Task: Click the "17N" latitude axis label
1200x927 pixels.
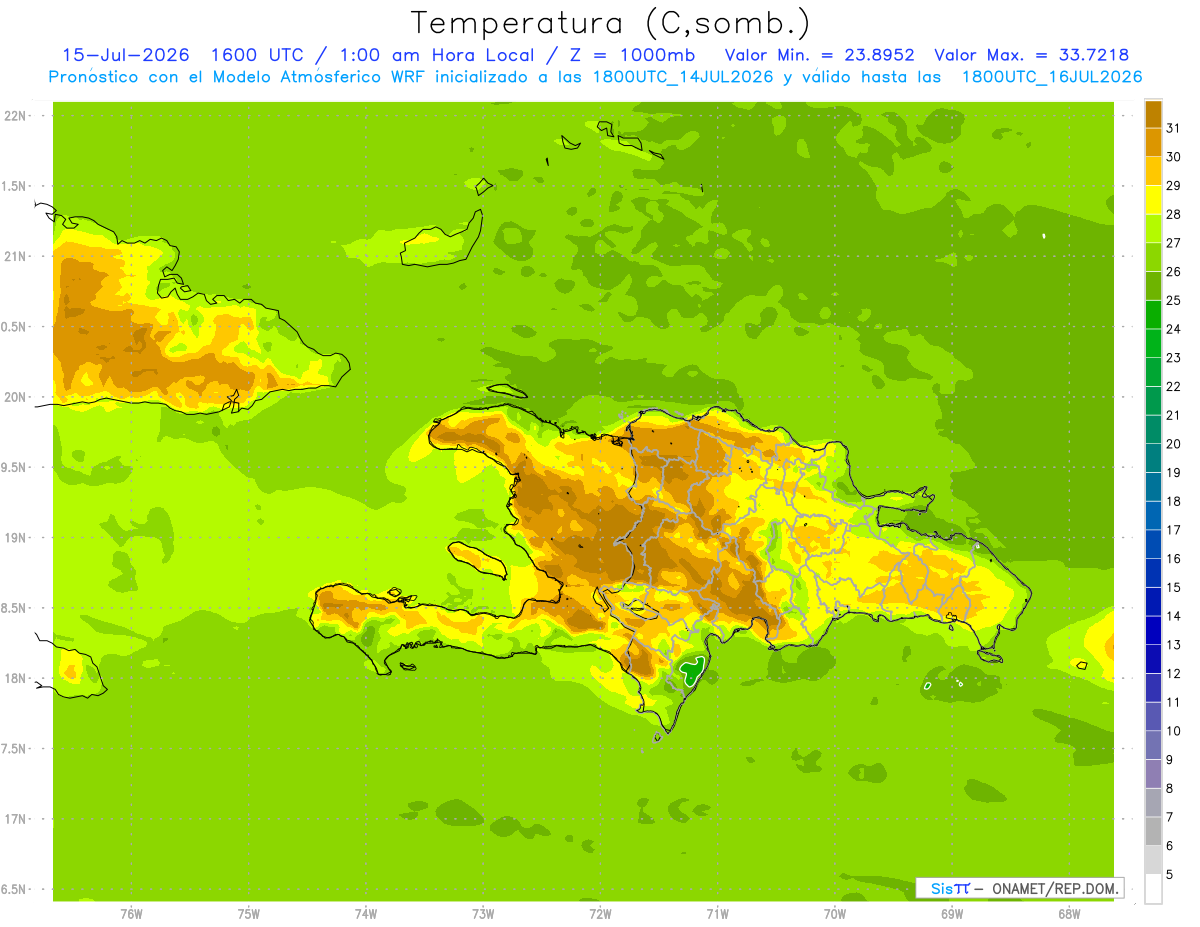Action: click(x=15, y=819)
